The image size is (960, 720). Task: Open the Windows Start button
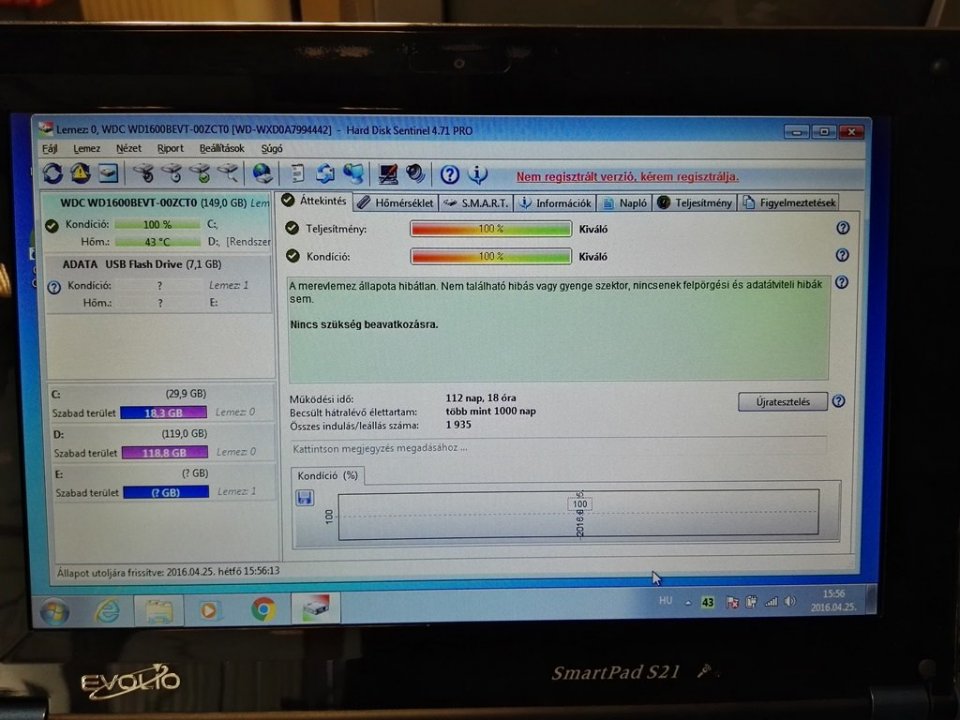click(54, 611)
